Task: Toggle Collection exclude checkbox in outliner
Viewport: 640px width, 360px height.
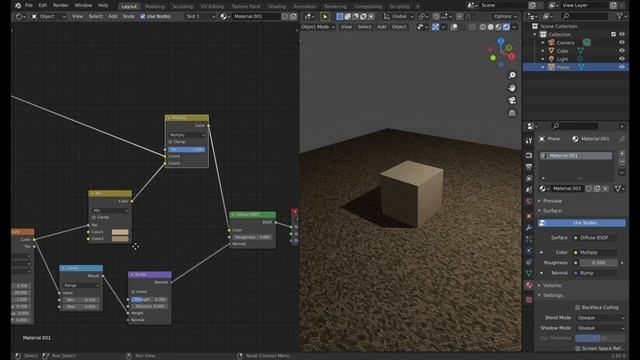Action: click(613, 34)
